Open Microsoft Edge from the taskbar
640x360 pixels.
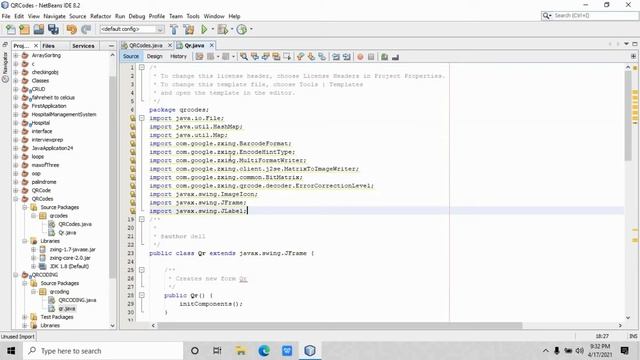coord(264,351)
